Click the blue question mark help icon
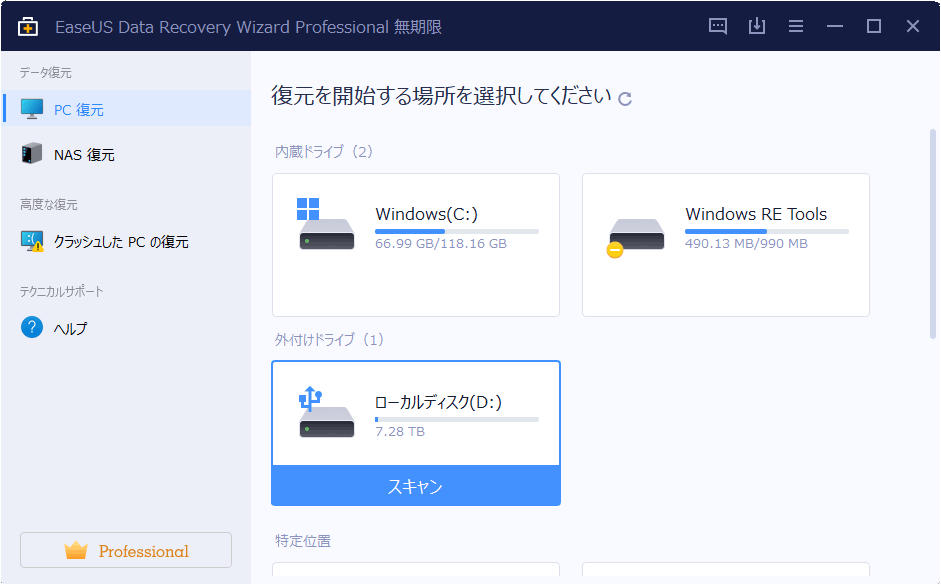 (x=32, y=328)
